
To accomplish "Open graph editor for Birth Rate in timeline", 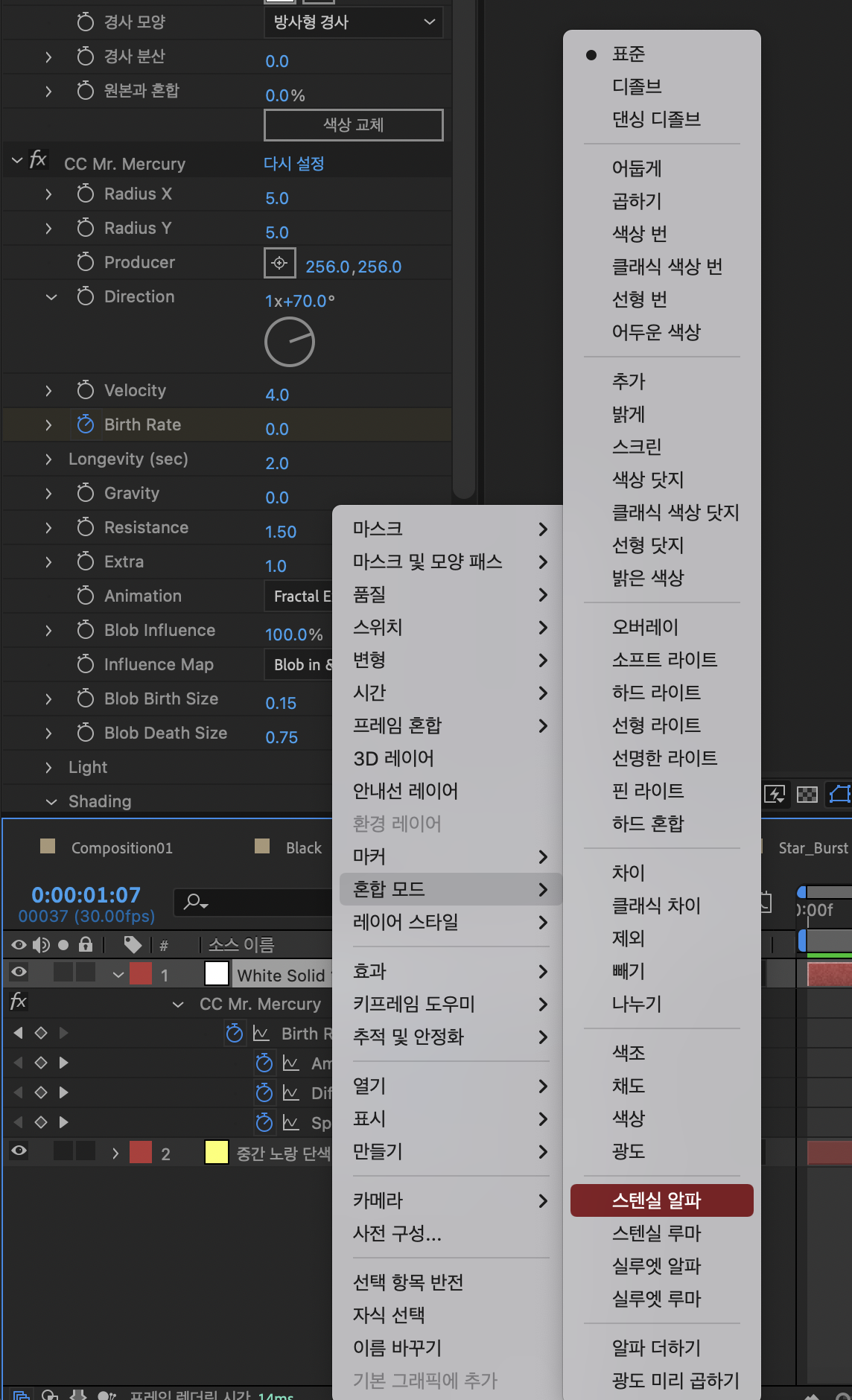I will click(x=261, y=1034).
